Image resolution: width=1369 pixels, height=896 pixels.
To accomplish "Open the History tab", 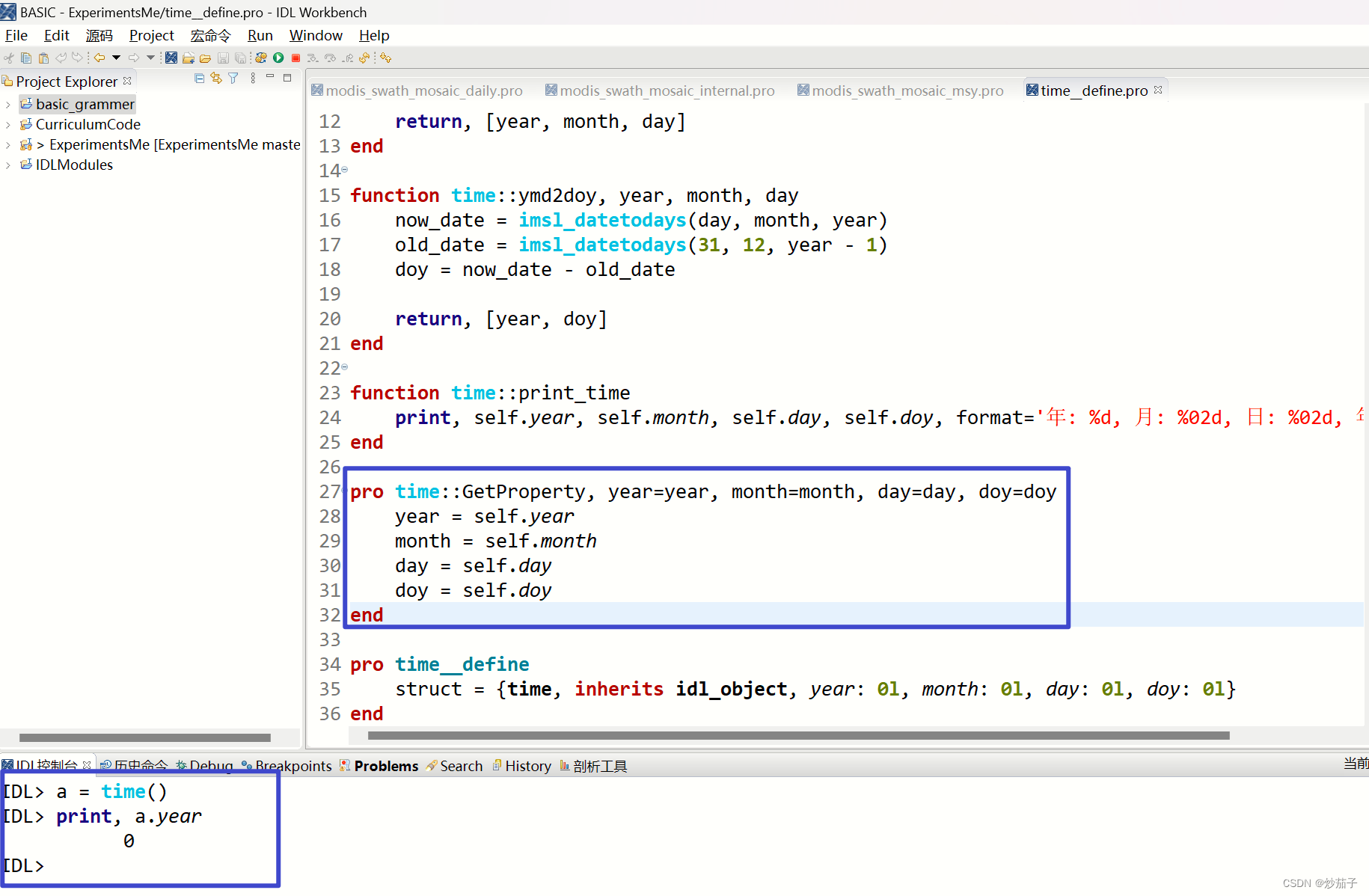I will click(521, 766).
